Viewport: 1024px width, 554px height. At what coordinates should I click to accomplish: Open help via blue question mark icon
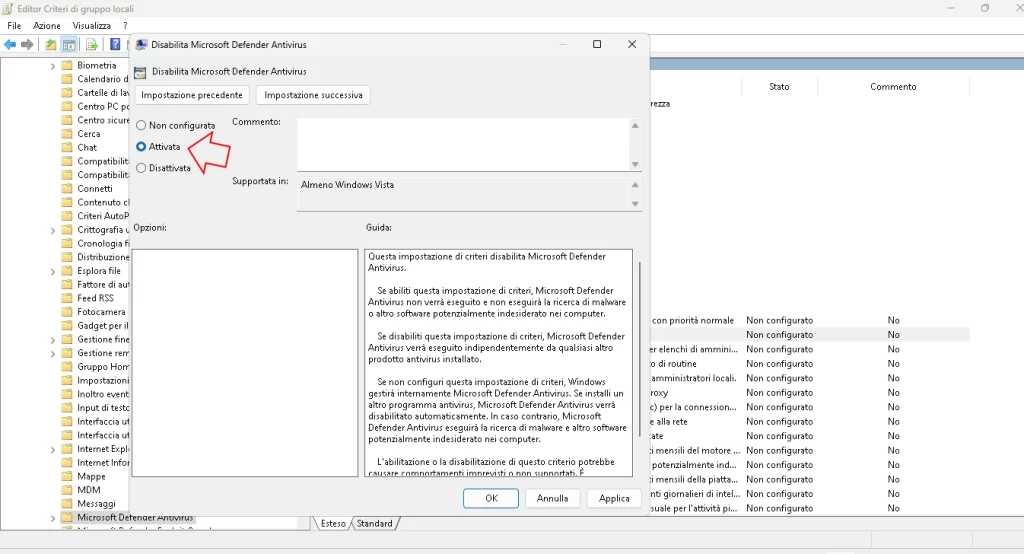pos(114,44)
